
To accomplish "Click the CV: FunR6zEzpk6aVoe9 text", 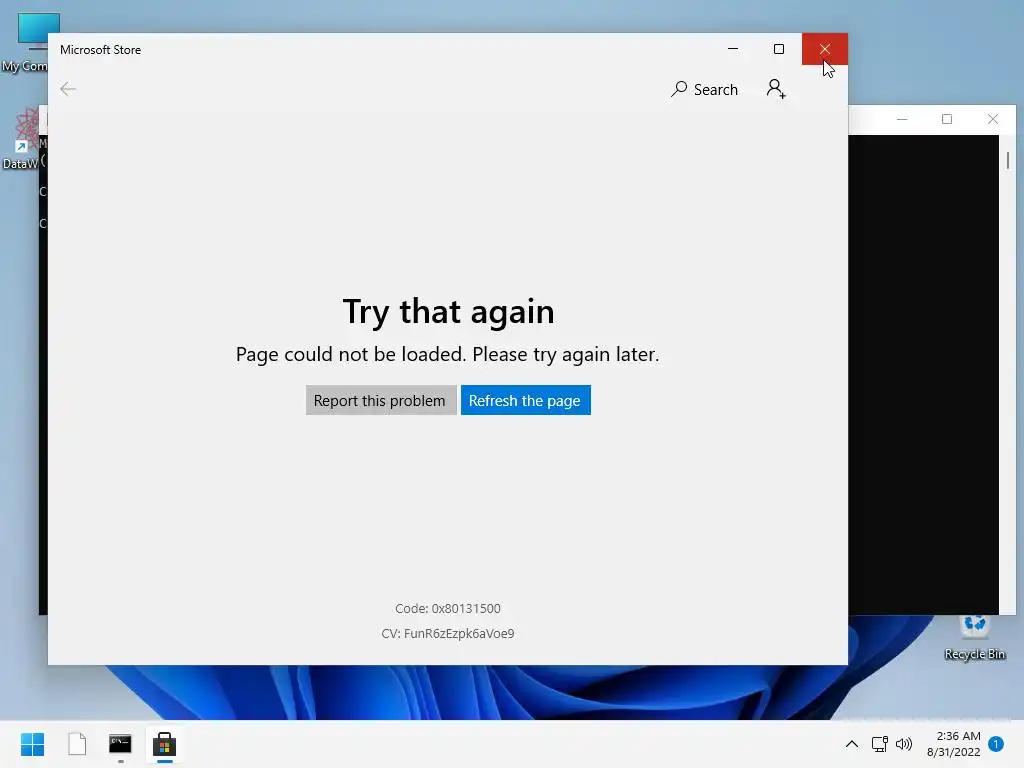I will [448, 633].
